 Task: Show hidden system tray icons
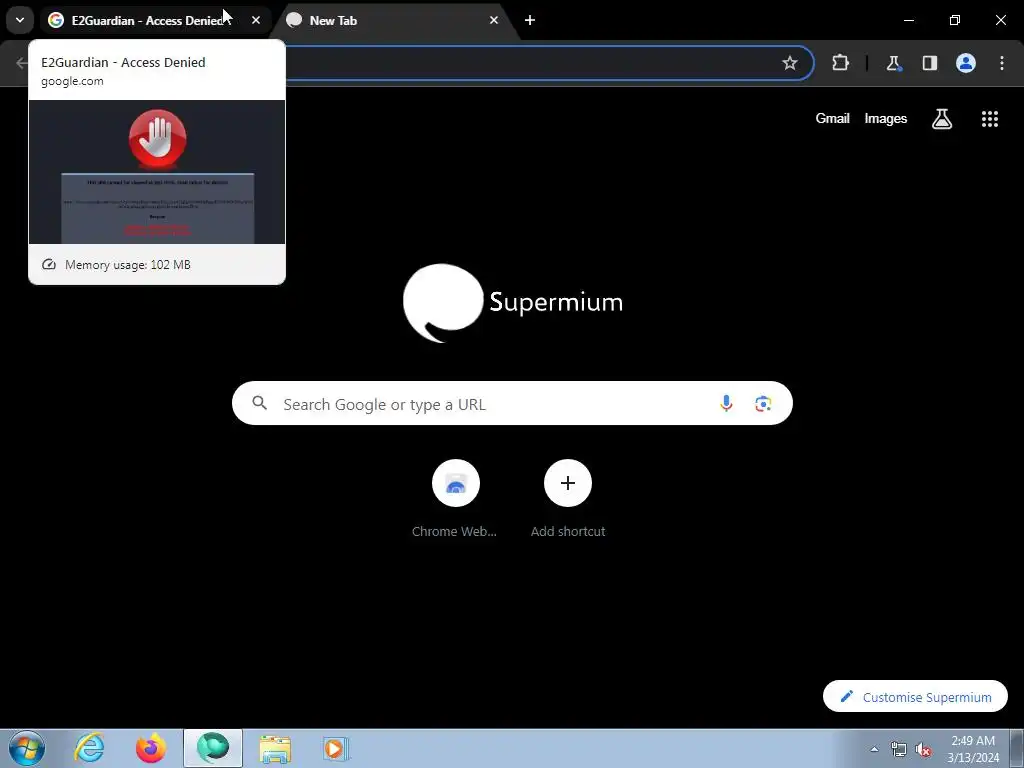pyautogui.click(x=874, y=749)
